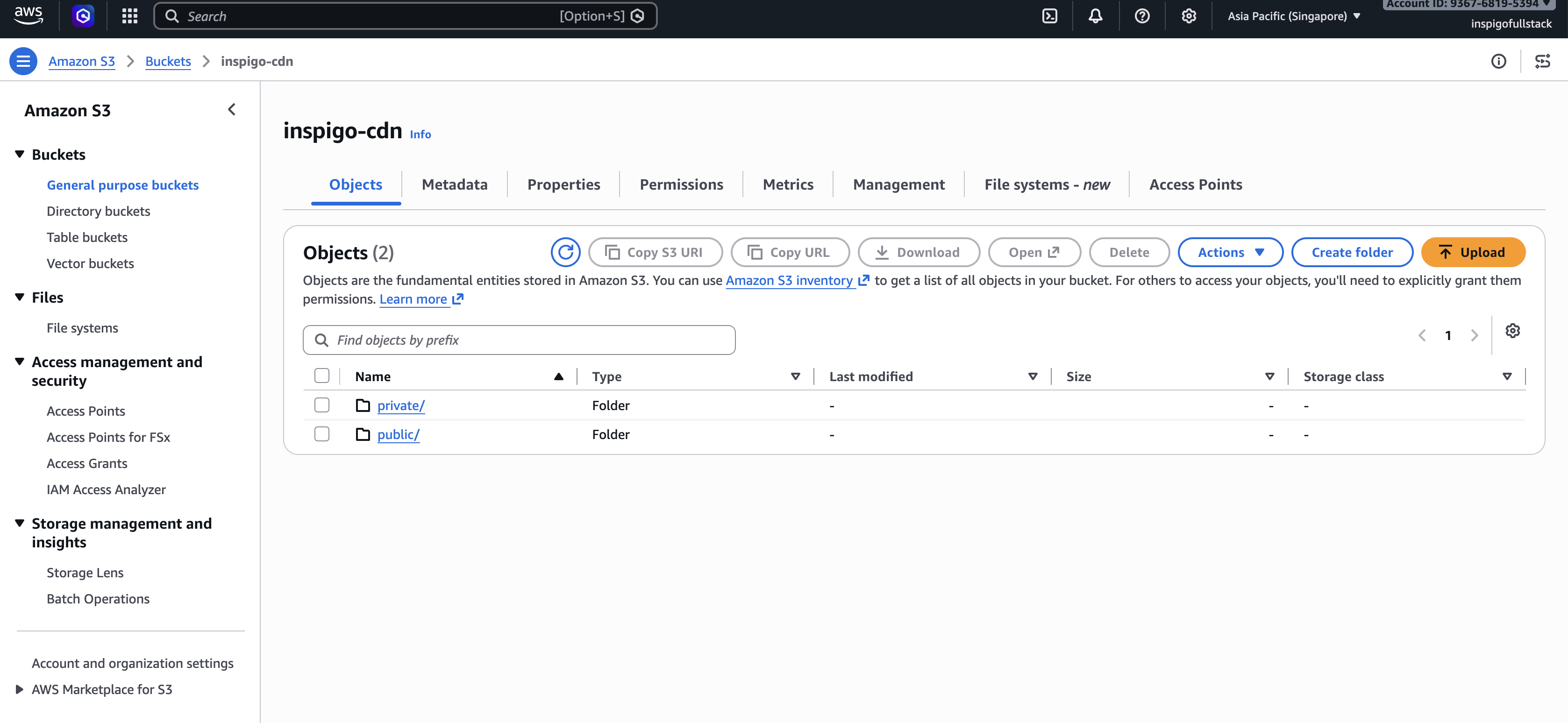Select the public/ folder checkbox
The image size is (1568, 723).
[322, 434]
